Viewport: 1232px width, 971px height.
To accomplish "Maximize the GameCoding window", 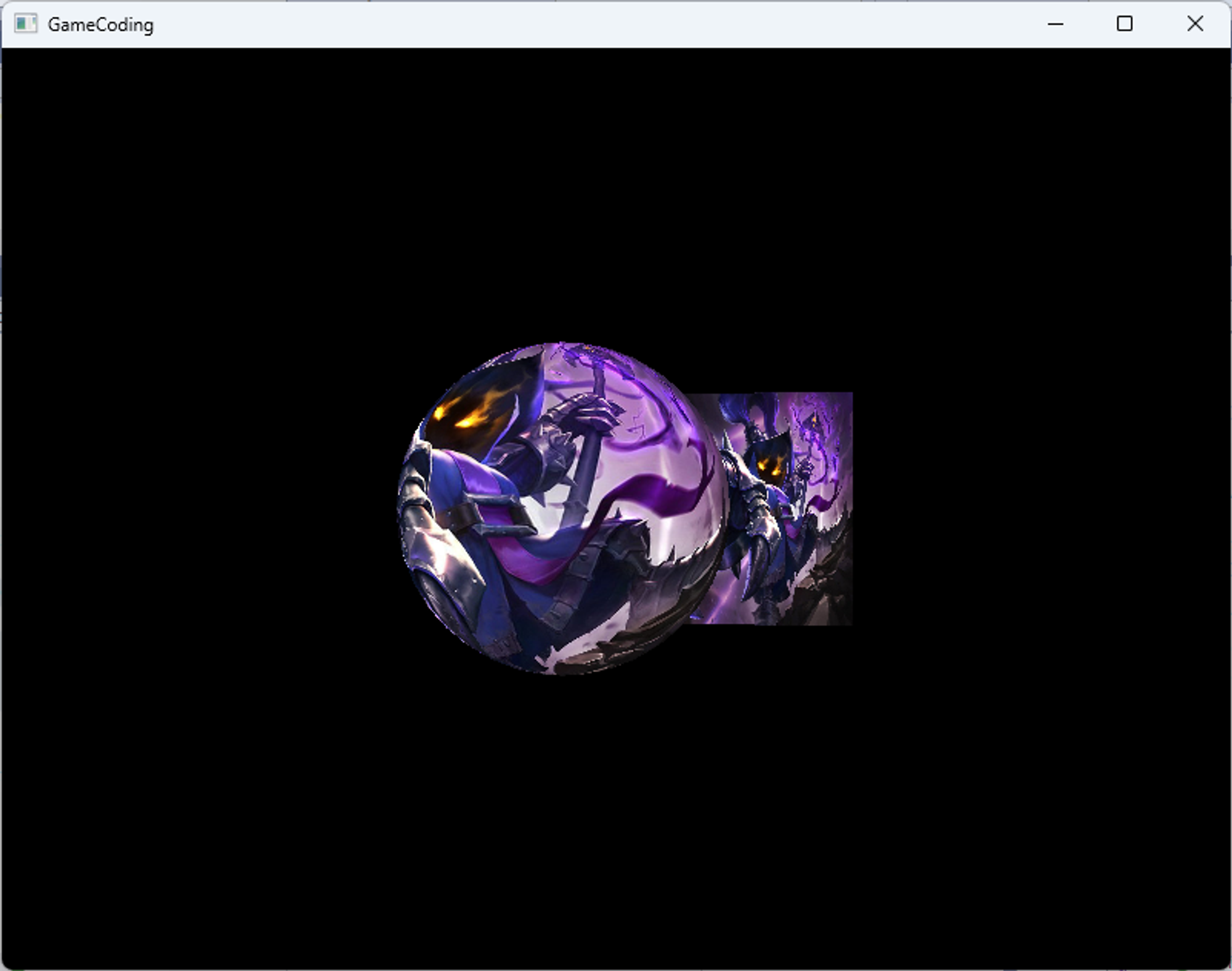I will click(x=1124, y=24).
